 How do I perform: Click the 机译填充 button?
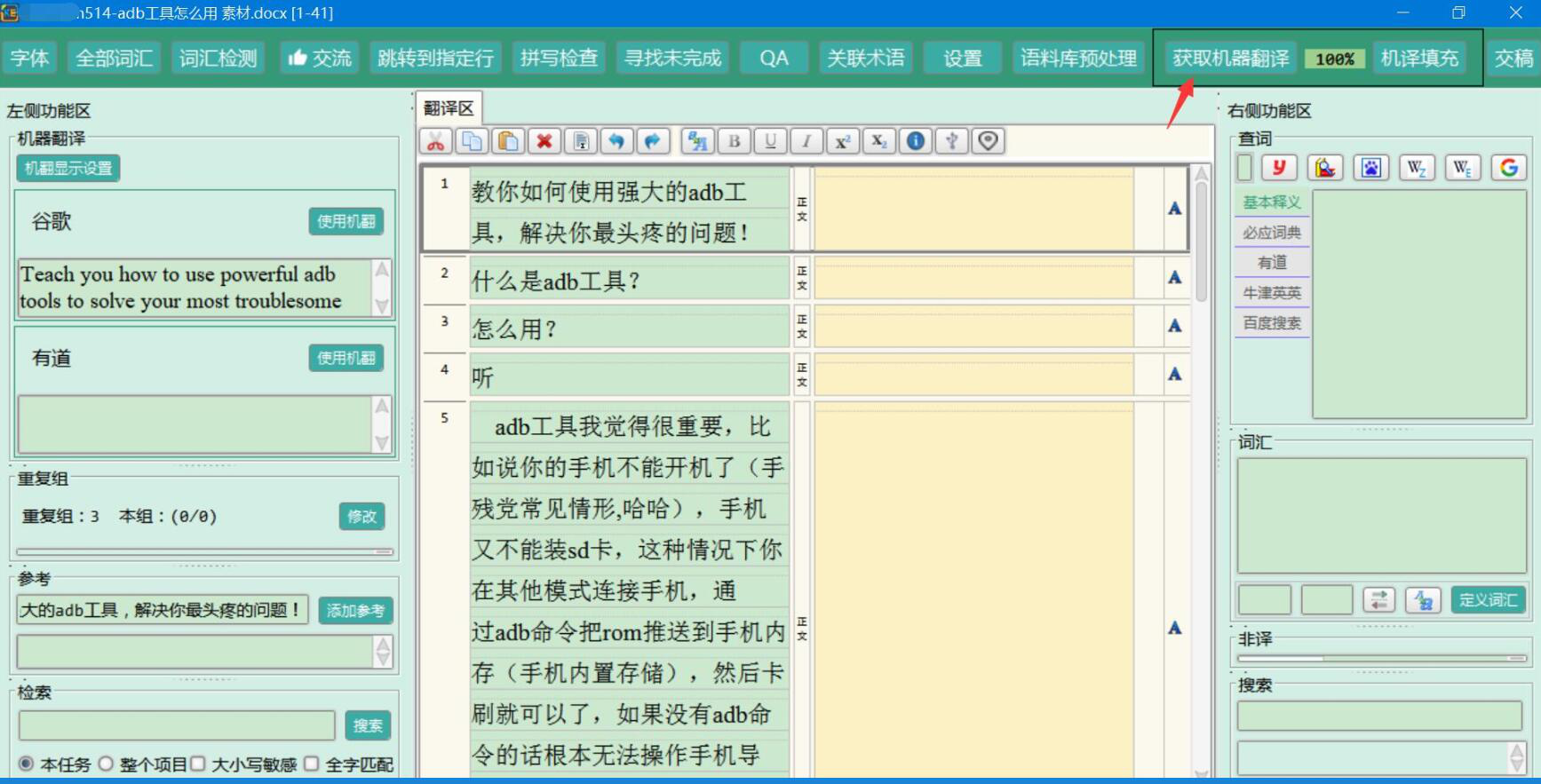pos(1419,58)
